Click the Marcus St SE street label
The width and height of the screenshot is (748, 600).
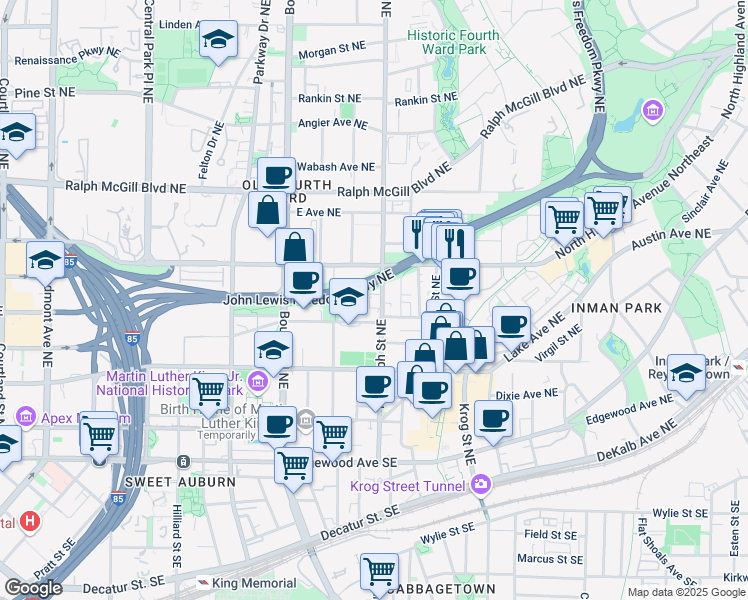[550, 559]
